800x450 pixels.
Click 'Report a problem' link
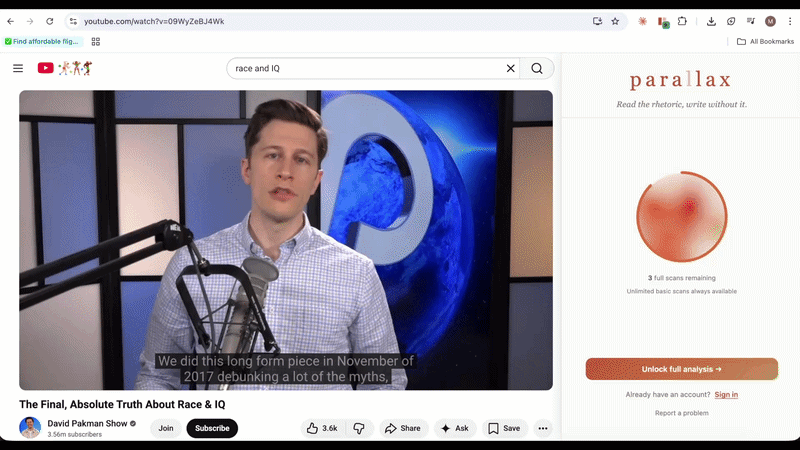tap(682, 413)
